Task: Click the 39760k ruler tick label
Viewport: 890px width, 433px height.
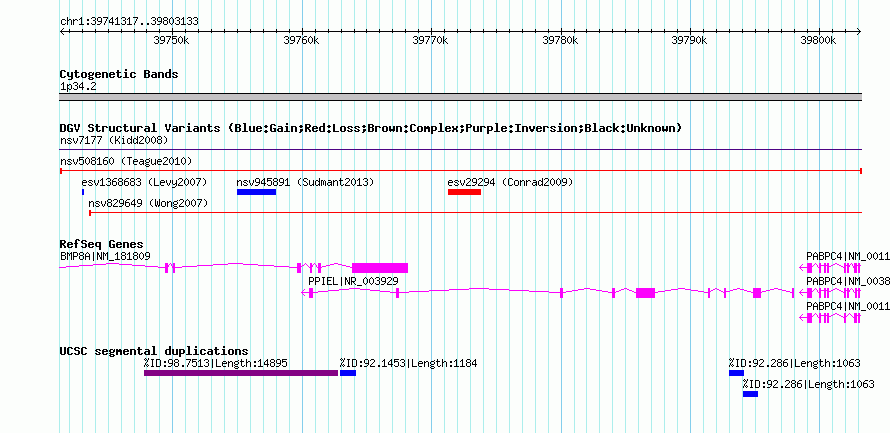Action: (301, 40)
